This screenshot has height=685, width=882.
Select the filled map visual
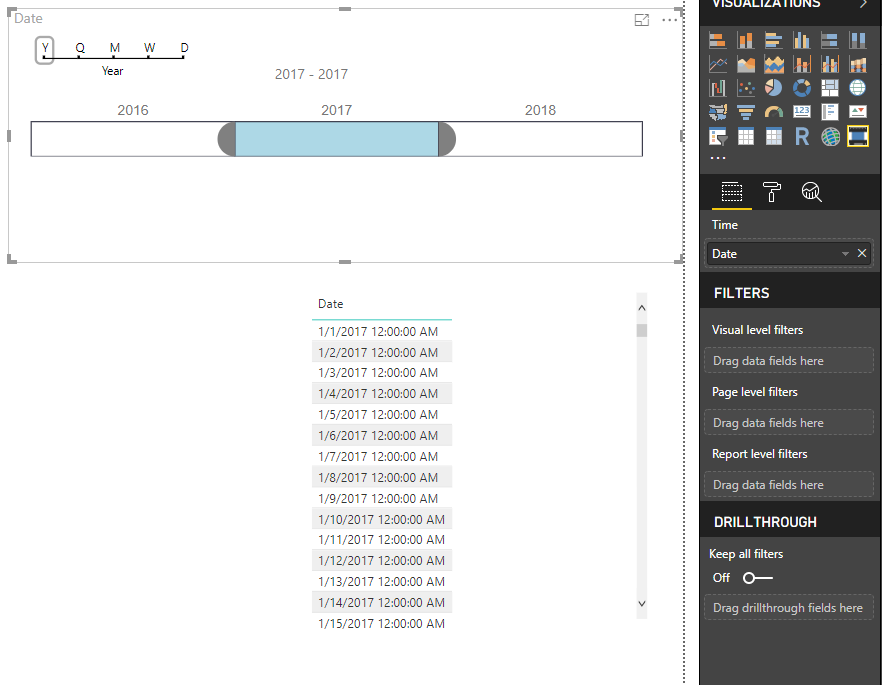[x=717, y=112]
